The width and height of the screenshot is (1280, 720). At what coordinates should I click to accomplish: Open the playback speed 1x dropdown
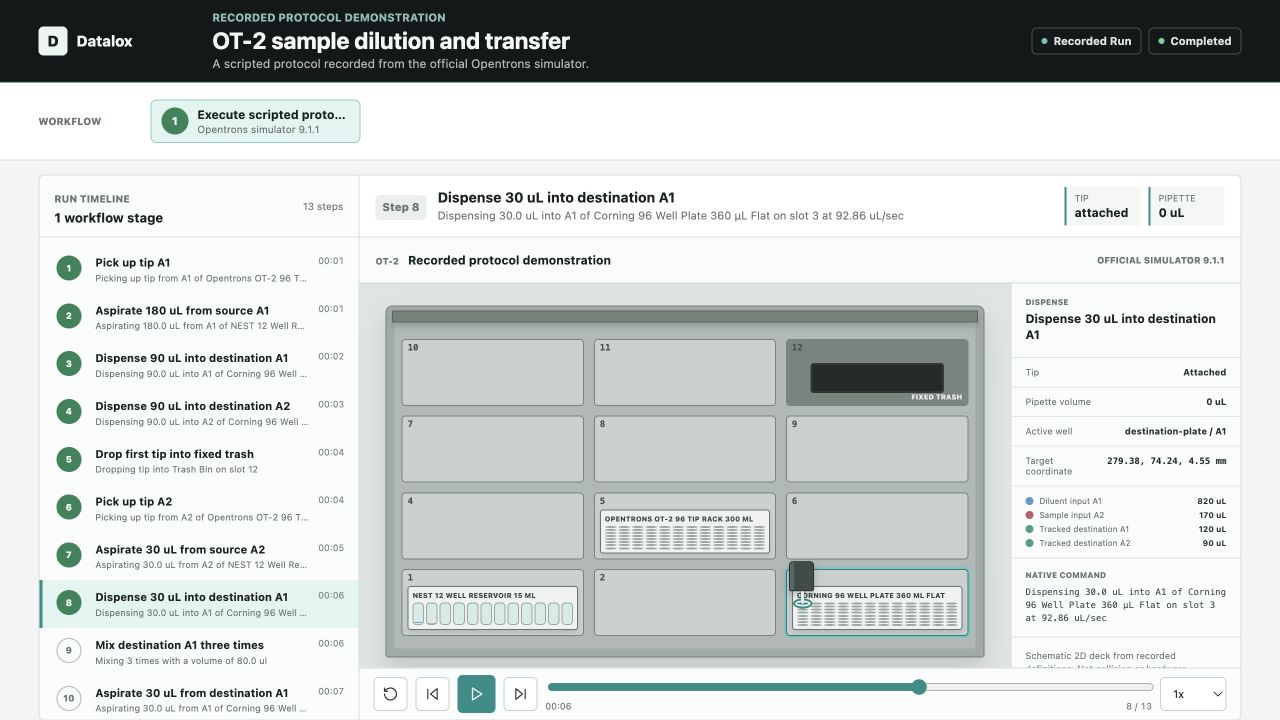pyautogui.click(x=1193, y=694)
